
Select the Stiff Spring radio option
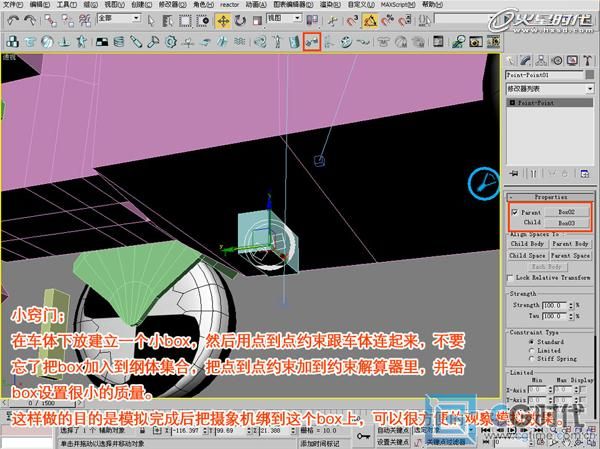[531, 359]
